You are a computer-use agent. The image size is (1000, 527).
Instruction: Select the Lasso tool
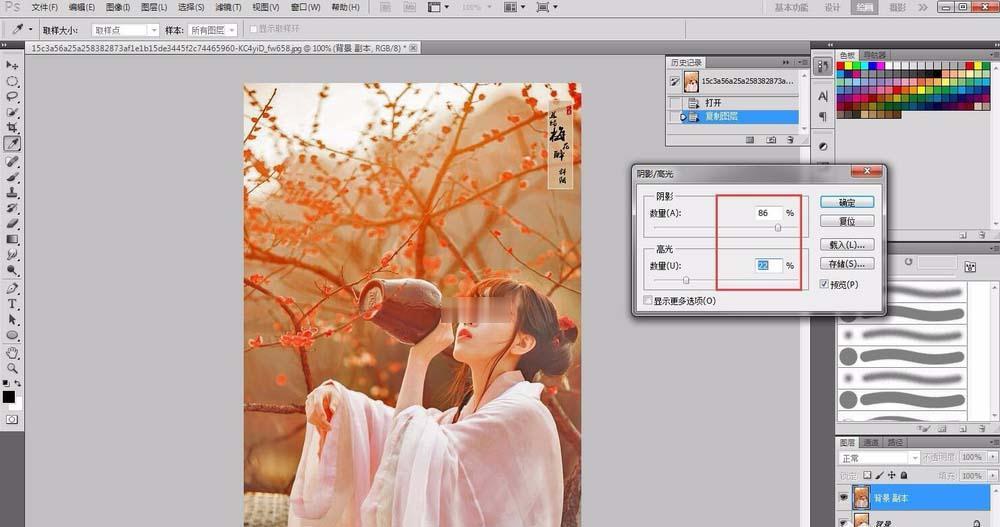coord(13,96)
